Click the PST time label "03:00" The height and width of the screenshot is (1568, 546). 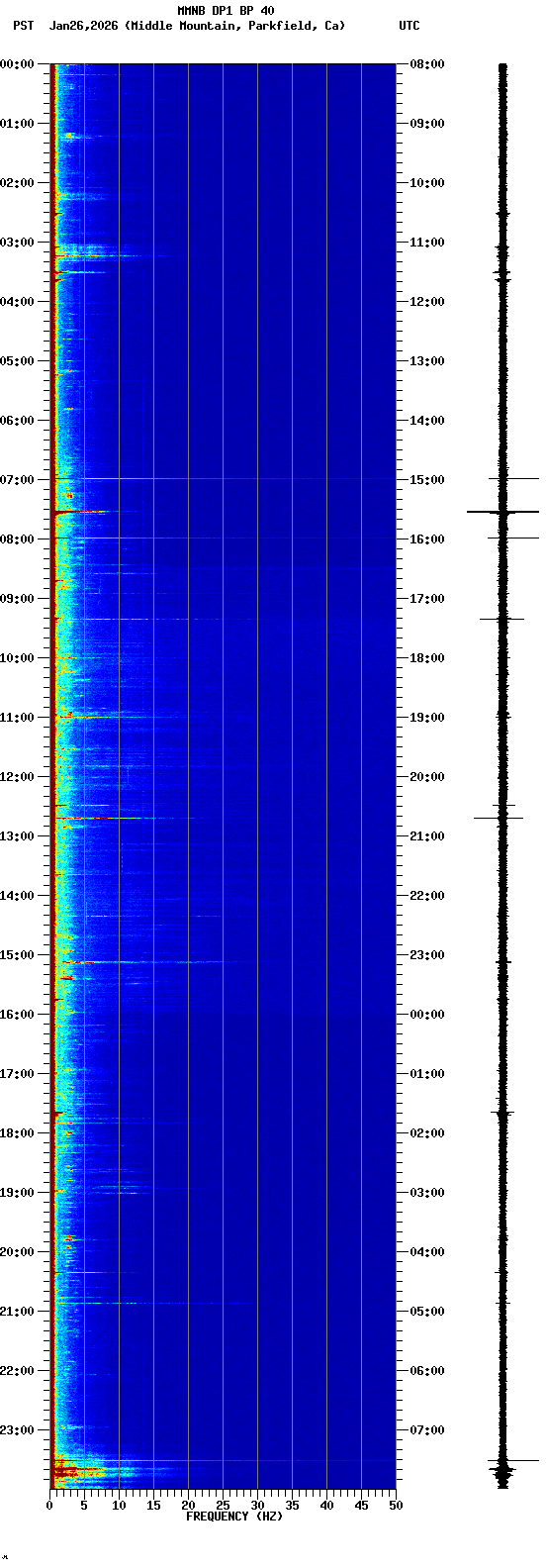pos(17,243)
